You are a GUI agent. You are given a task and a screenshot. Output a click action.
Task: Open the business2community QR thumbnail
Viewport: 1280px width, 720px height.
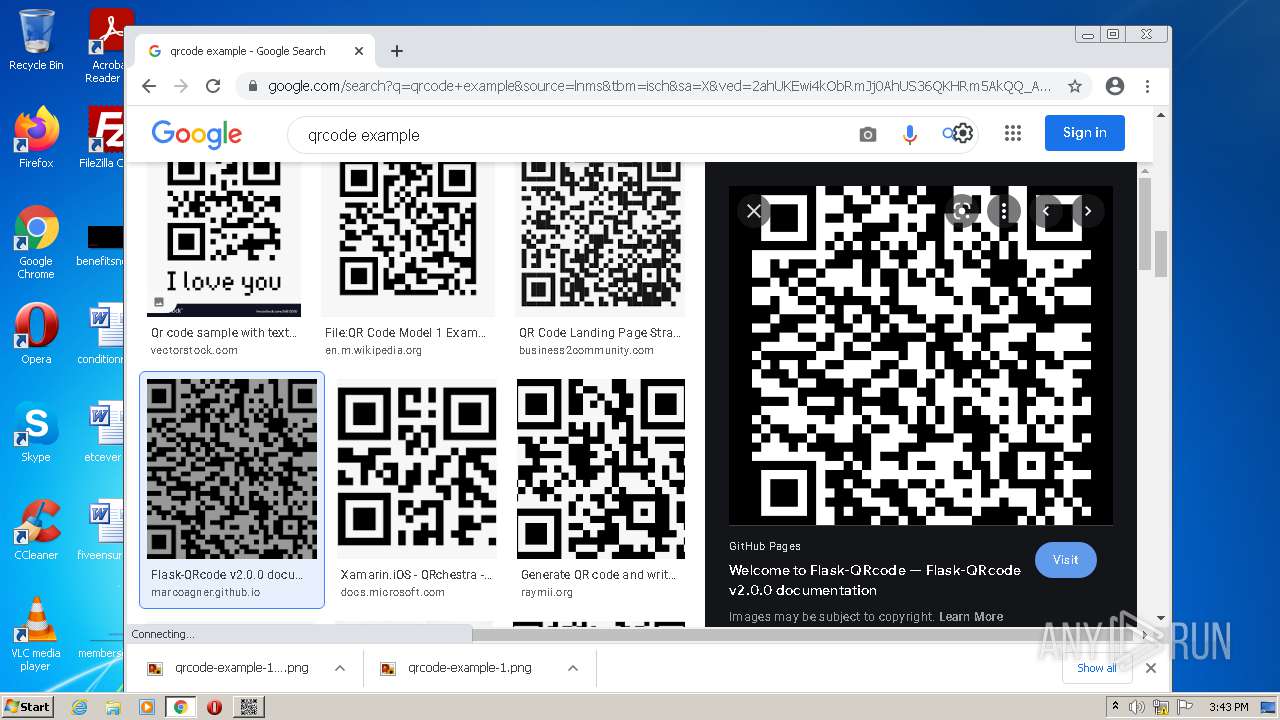[x=601, y=238]
